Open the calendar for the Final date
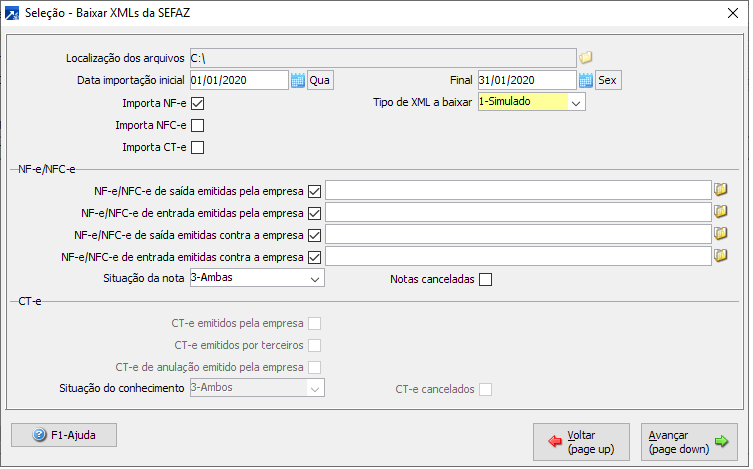The height and width of the screenshot is (469, 753). point(586,80)
